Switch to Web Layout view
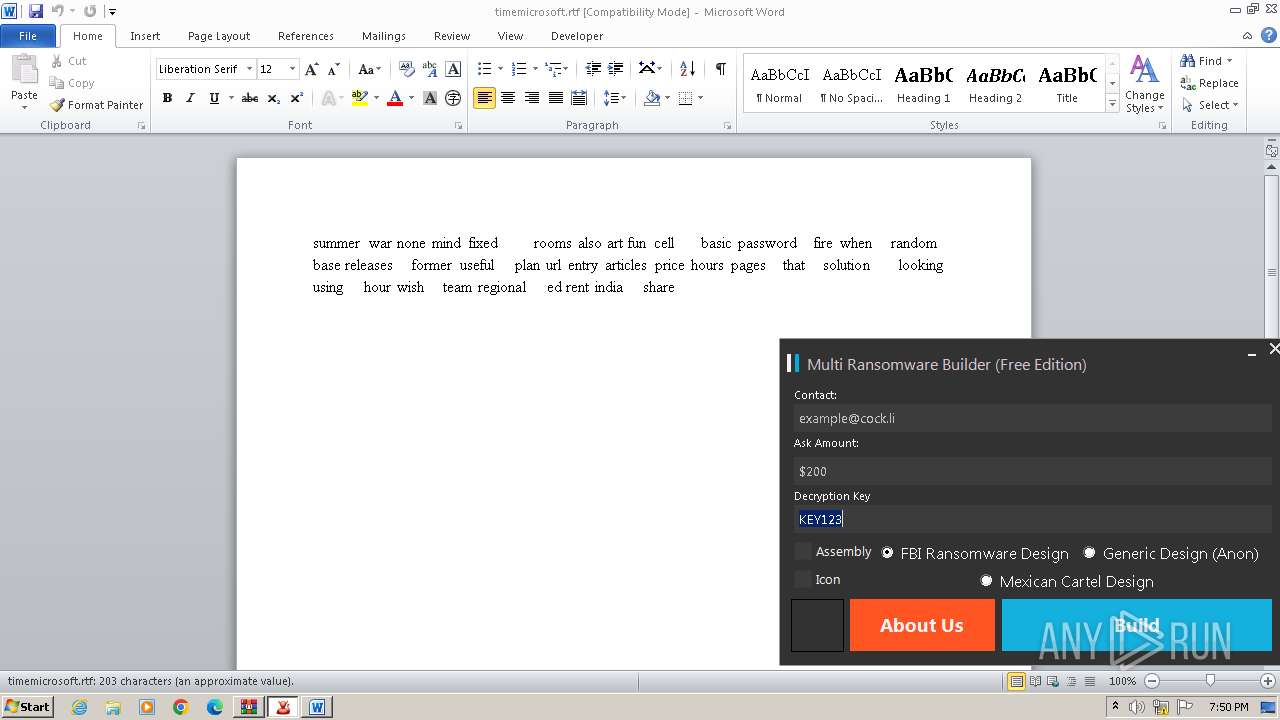The height and width of the screenshot is (720, 1280). [1054, 681]
